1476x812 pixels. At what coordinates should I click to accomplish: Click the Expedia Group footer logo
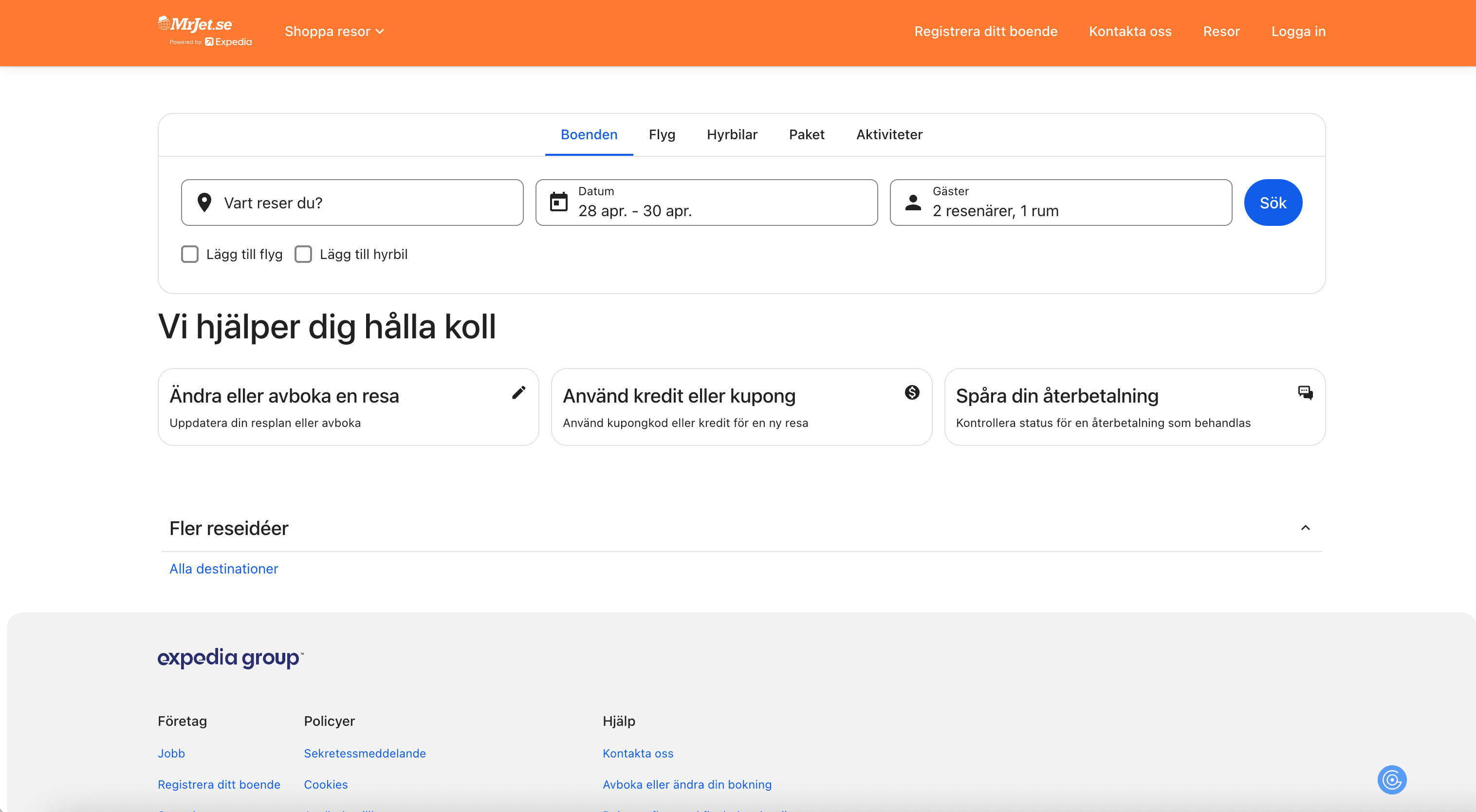point(230,658)
